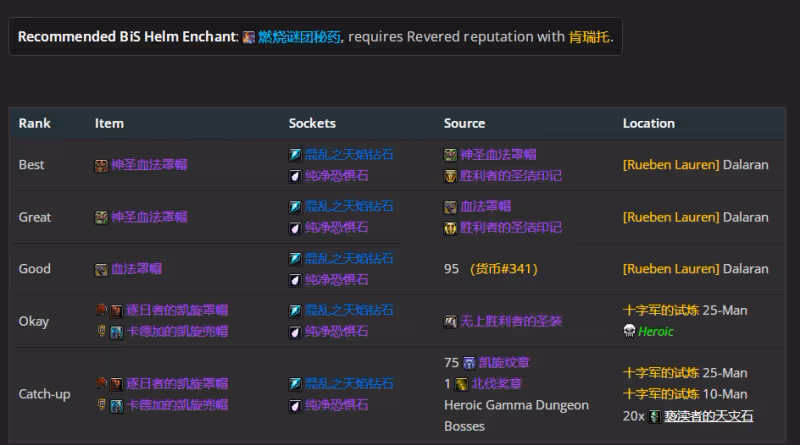800x445 pixels.
Task: Click the Horde faction icon in Okay row
Action: (102, 310)
